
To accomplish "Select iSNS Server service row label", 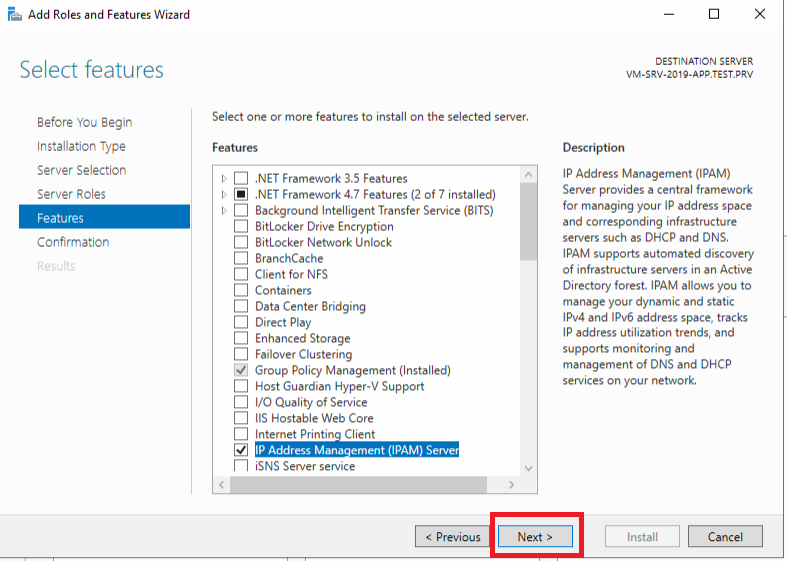I will [x=305, y=466].
